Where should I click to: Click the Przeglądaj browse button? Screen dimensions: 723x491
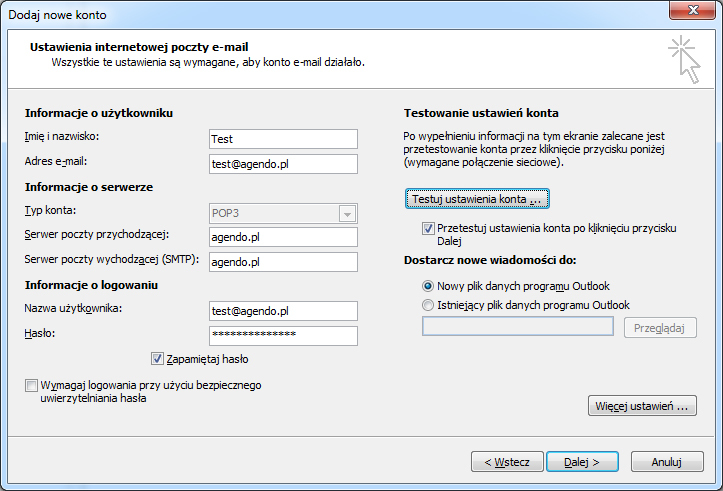660,328
